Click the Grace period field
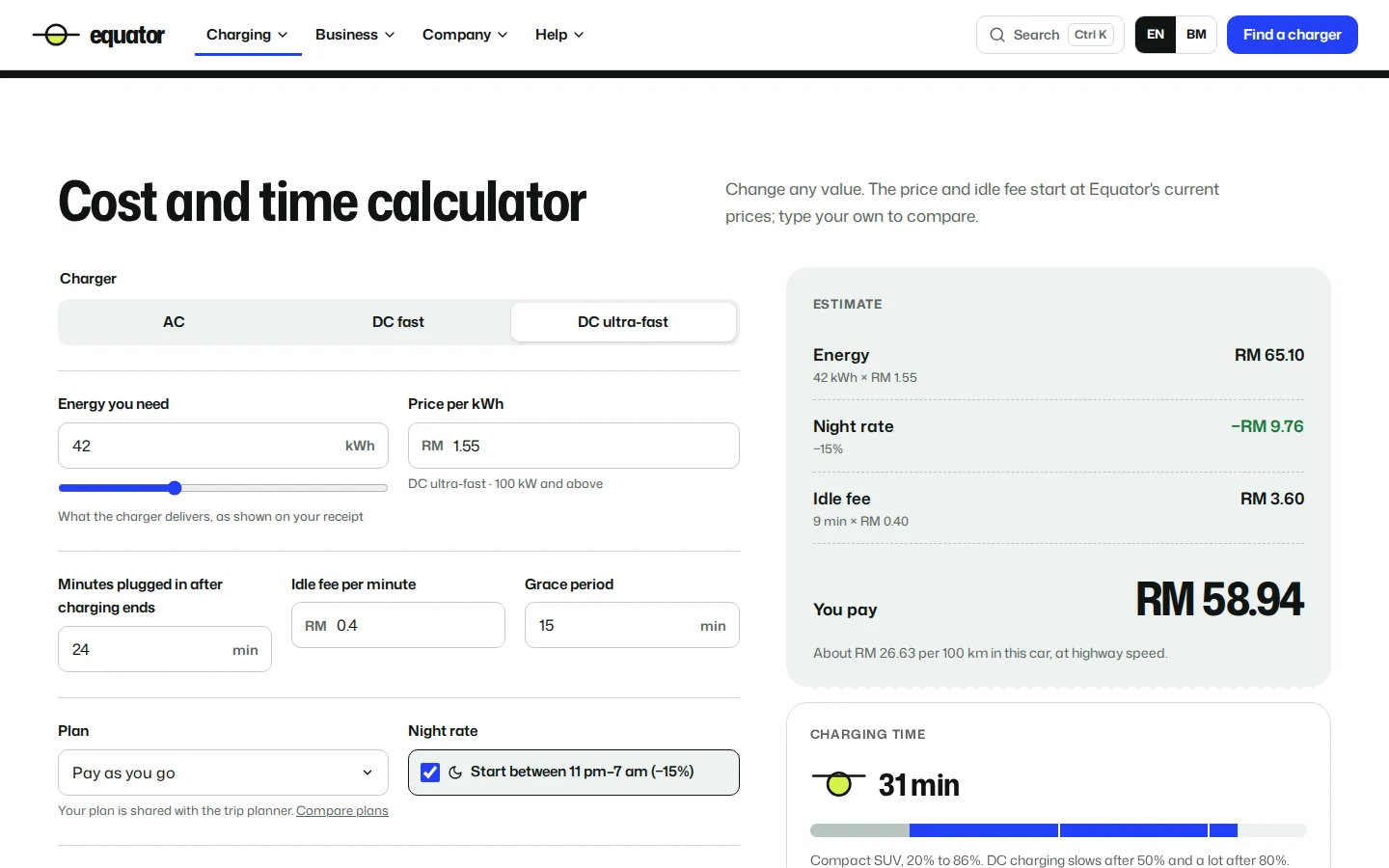 point(632,625)
